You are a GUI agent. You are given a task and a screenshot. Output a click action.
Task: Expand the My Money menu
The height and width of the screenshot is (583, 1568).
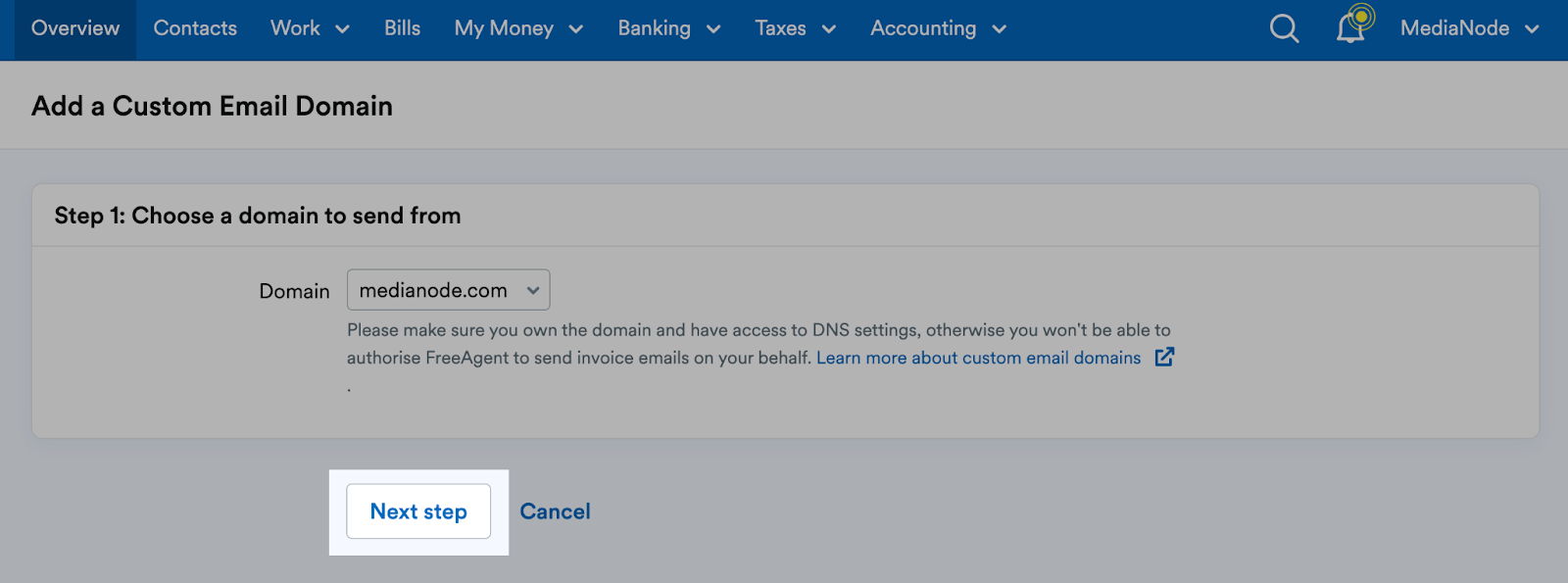point(518,28)
